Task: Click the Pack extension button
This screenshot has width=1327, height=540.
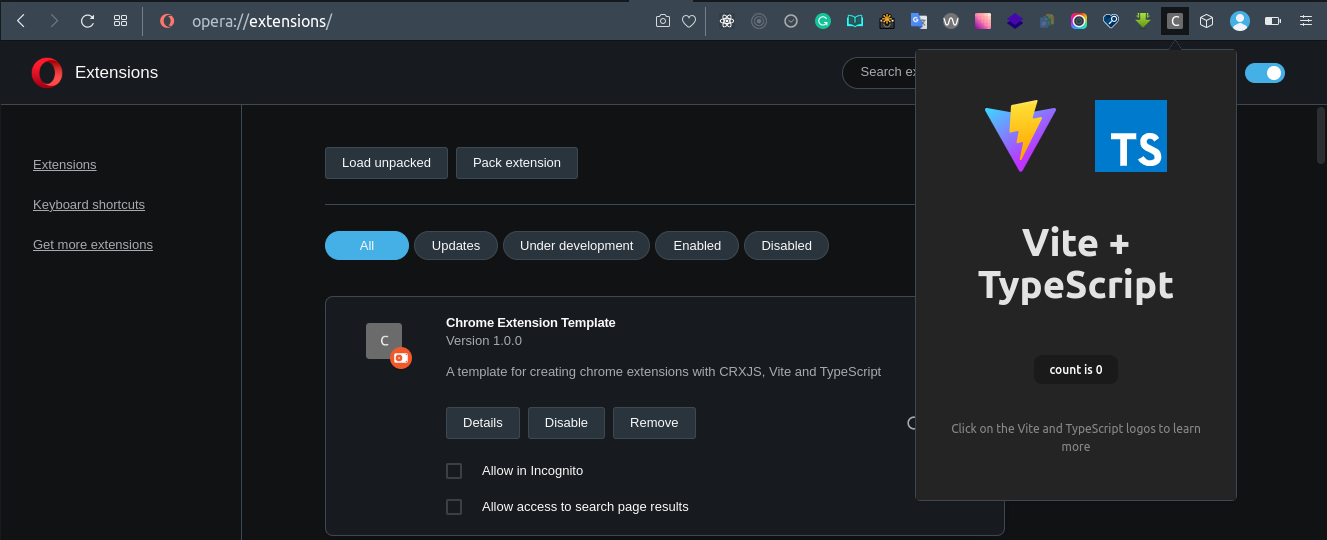Action: (517, 163)
